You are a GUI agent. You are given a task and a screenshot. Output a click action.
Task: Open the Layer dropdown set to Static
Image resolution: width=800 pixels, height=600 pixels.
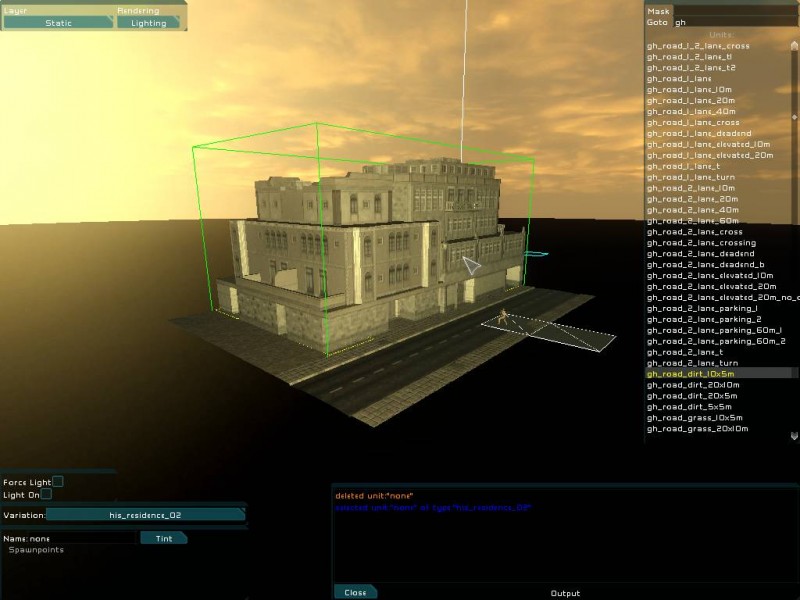coord(58,22)
